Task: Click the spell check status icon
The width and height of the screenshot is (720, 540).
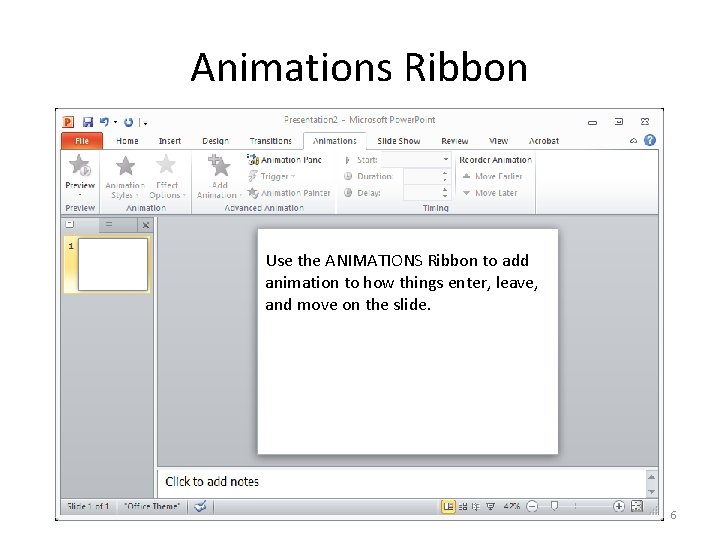Action: pos(200,506)
